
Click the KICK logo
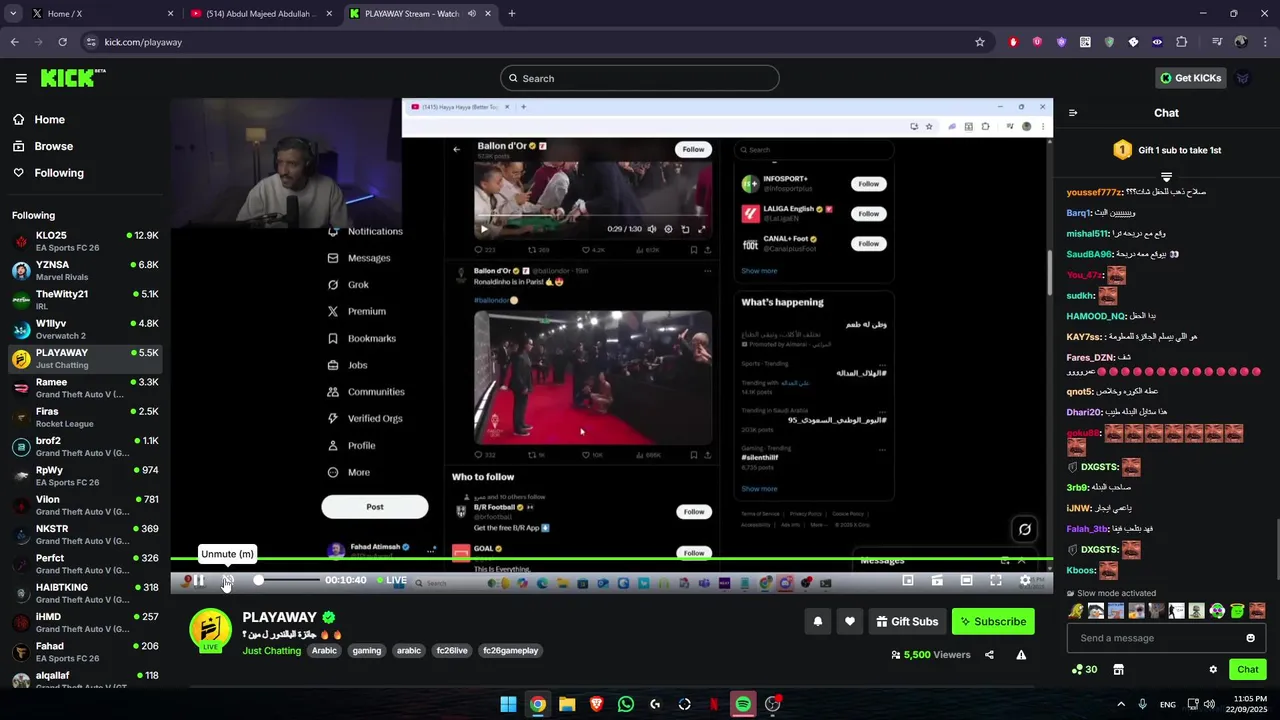point(73,78)
